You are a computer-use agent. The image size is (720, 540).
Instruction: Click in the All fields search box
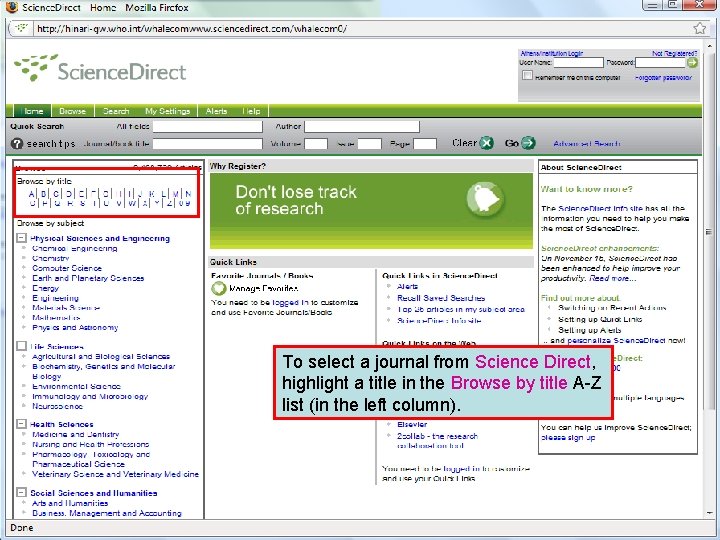pos(208,126)
